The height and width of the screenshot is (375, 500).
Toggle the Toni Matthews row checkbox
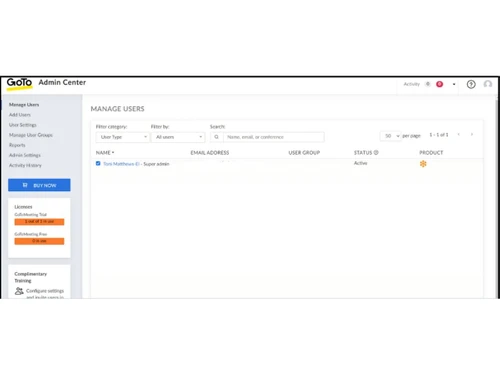(x=98, y=163)
